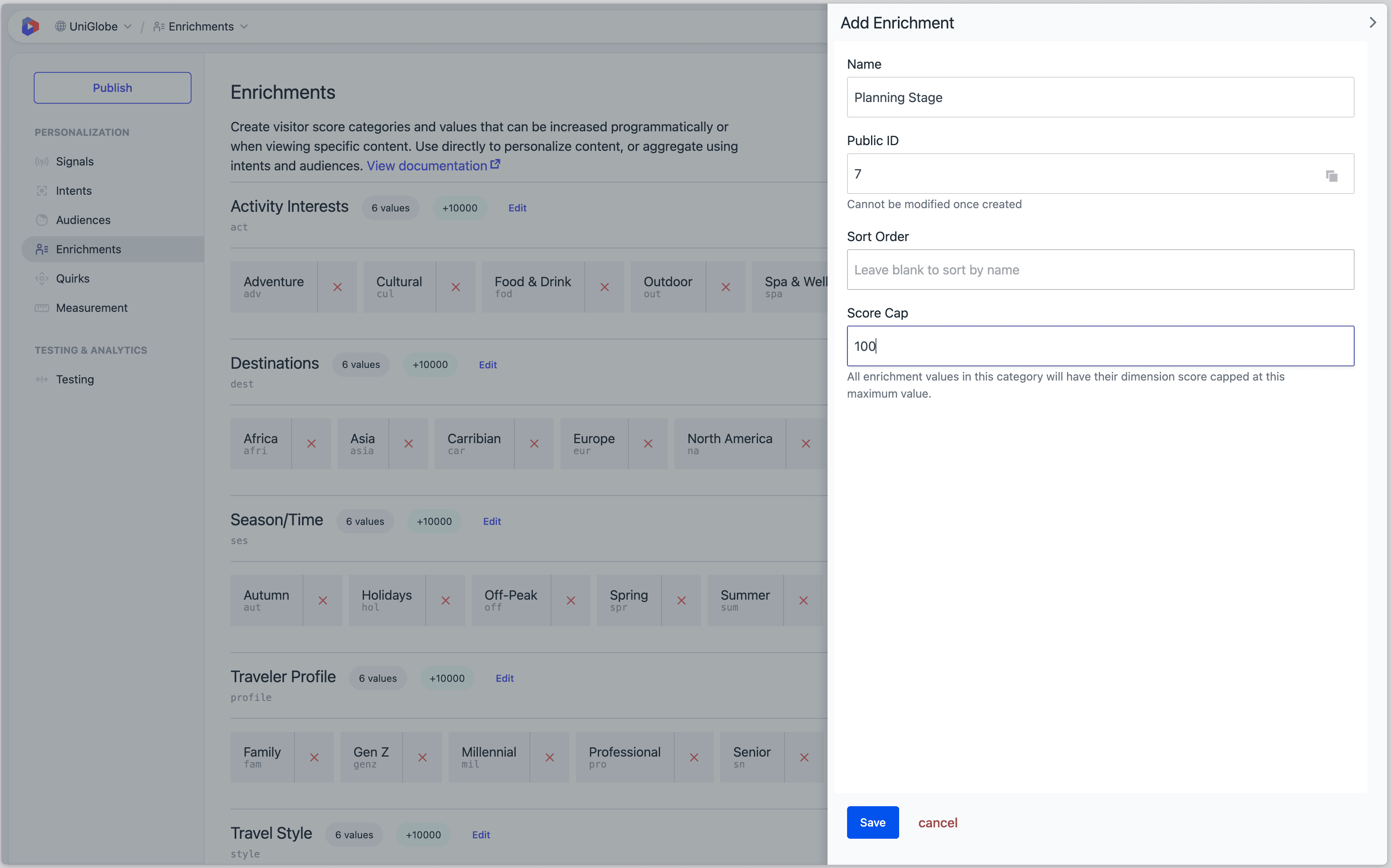Image resolution: width=1392 pixels, height=868 pixels.
Task: Save the new enrichment
Action: click(872, 822)
